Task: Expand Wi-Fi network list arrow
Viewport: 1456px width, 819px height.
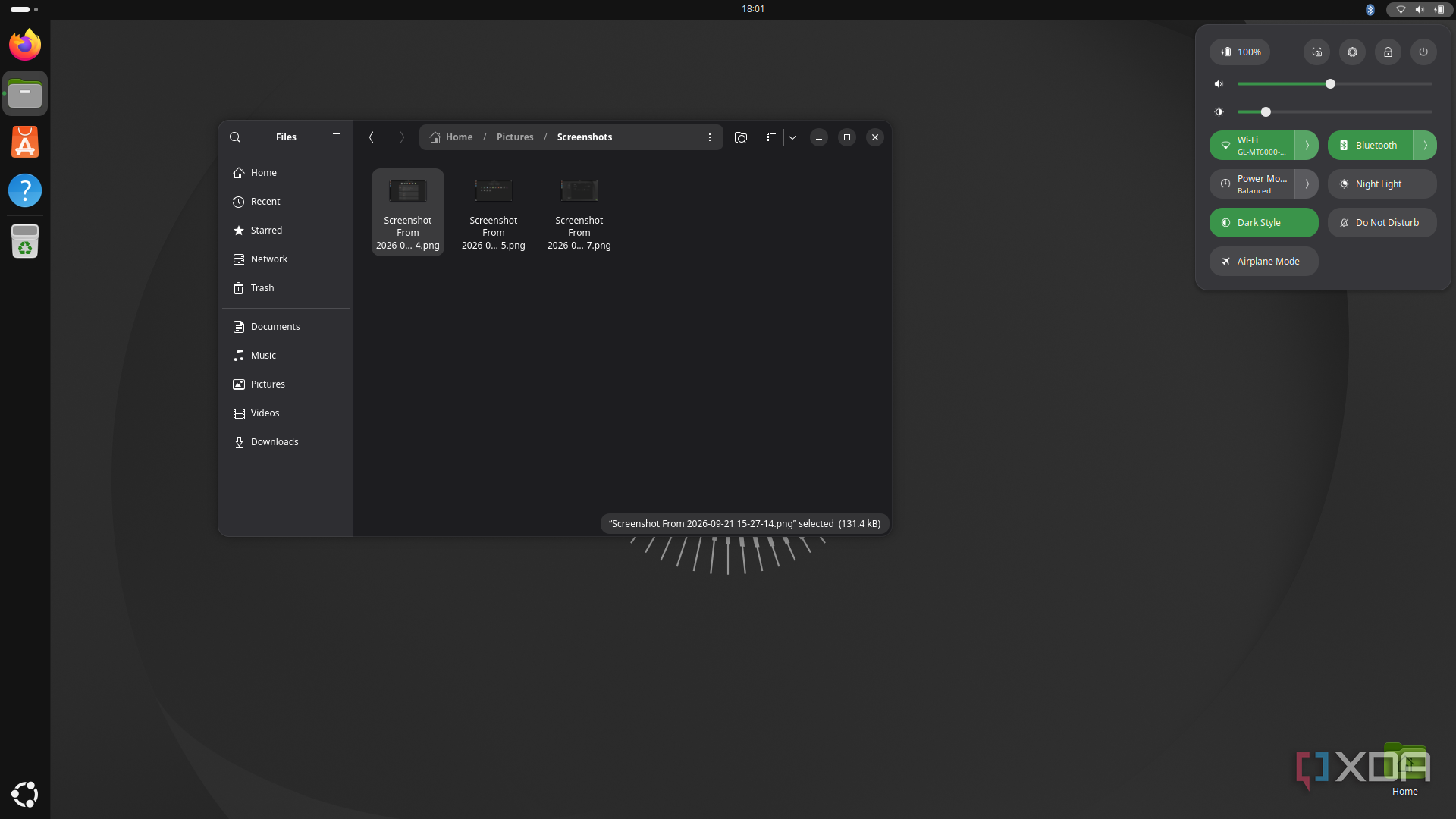Action: point(1307,146)
